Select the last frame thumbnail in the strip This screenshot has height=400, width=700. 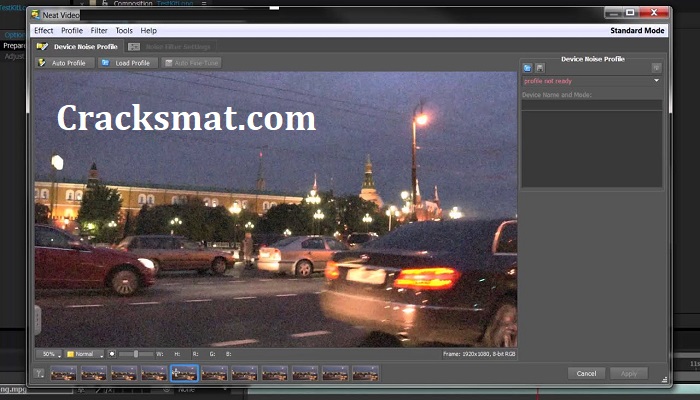365,373
